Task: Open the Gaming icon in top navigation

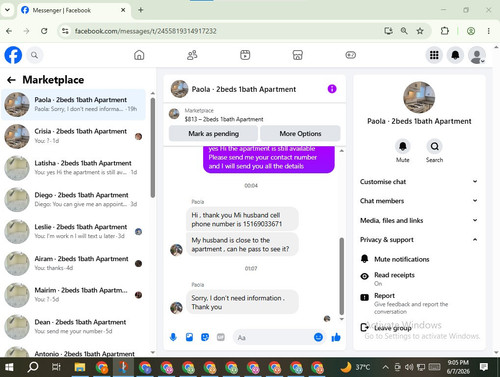Action: pos(350,55)
